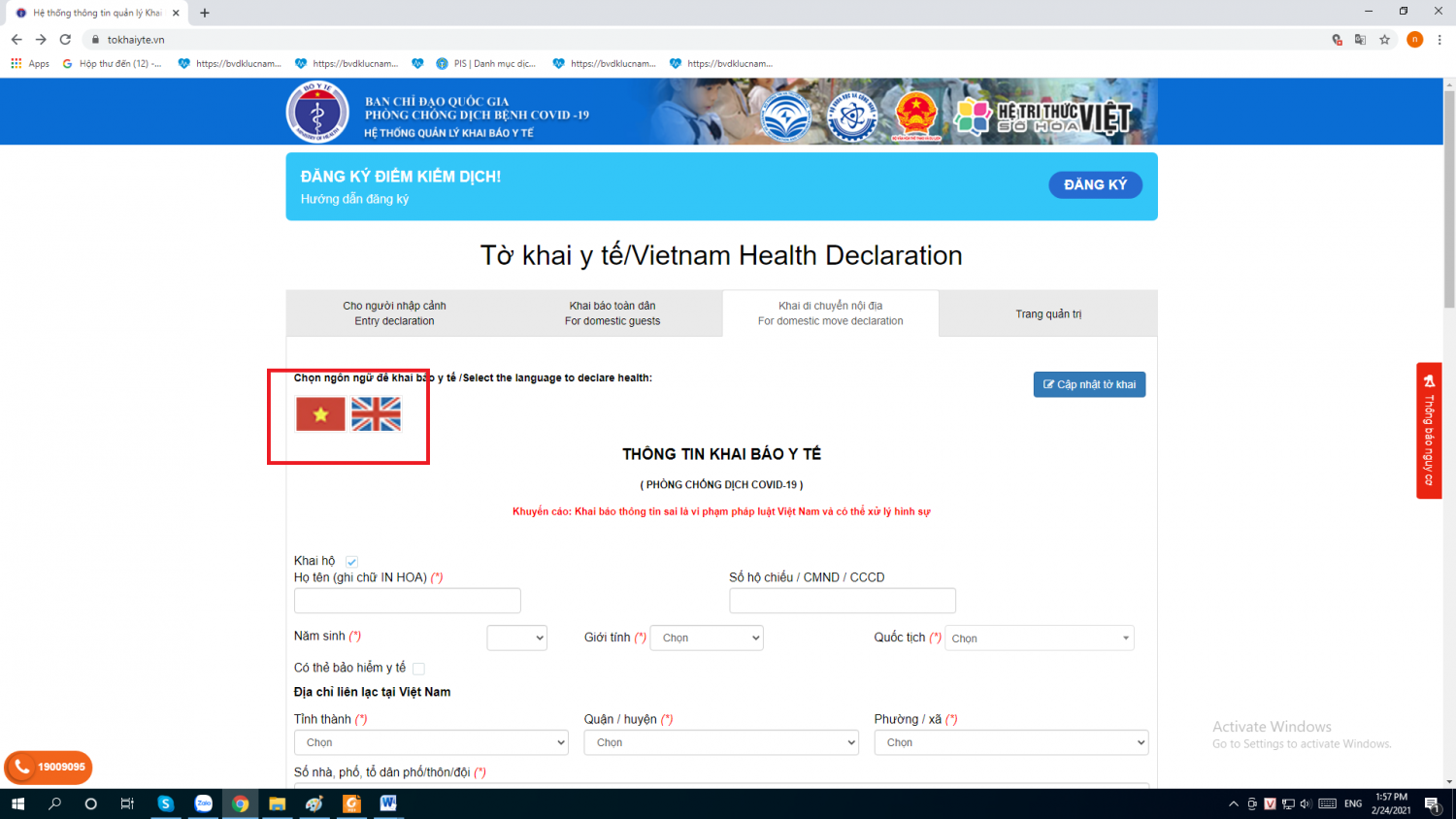Select the Vietnamese flag language icon

(320, 414)
